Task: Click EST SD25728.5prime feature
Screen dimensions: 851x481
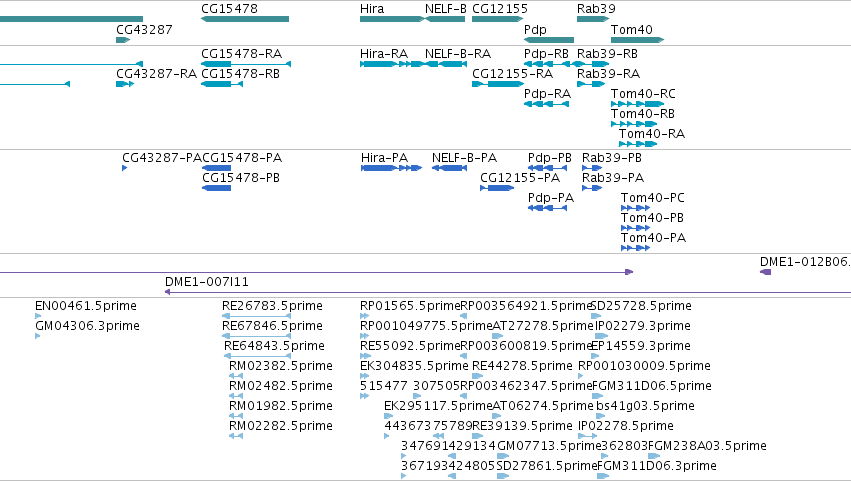Action: click(596, 317)
